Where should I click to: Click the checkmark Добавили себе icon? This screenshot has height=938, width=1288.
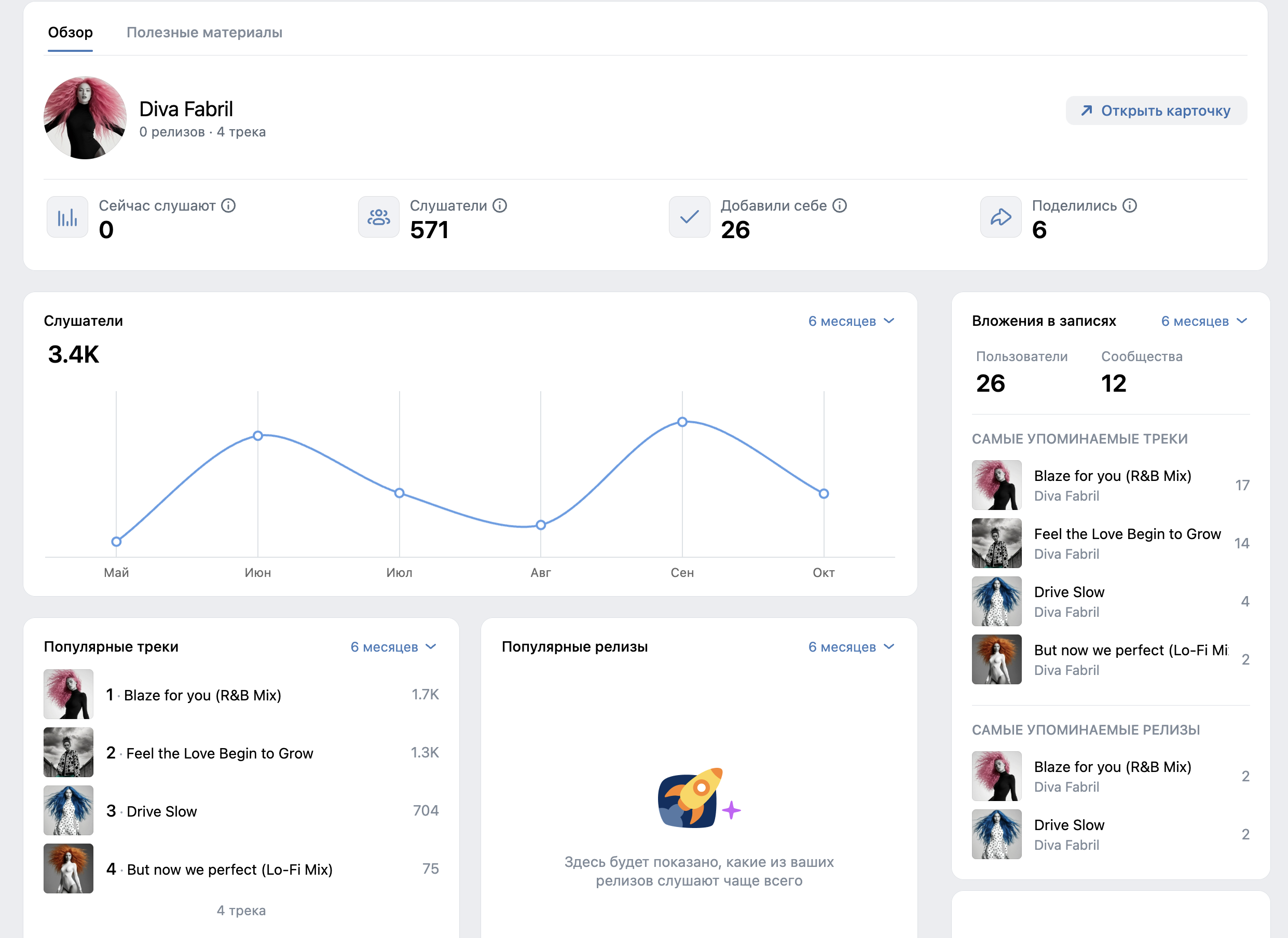[x=690, y=217]
